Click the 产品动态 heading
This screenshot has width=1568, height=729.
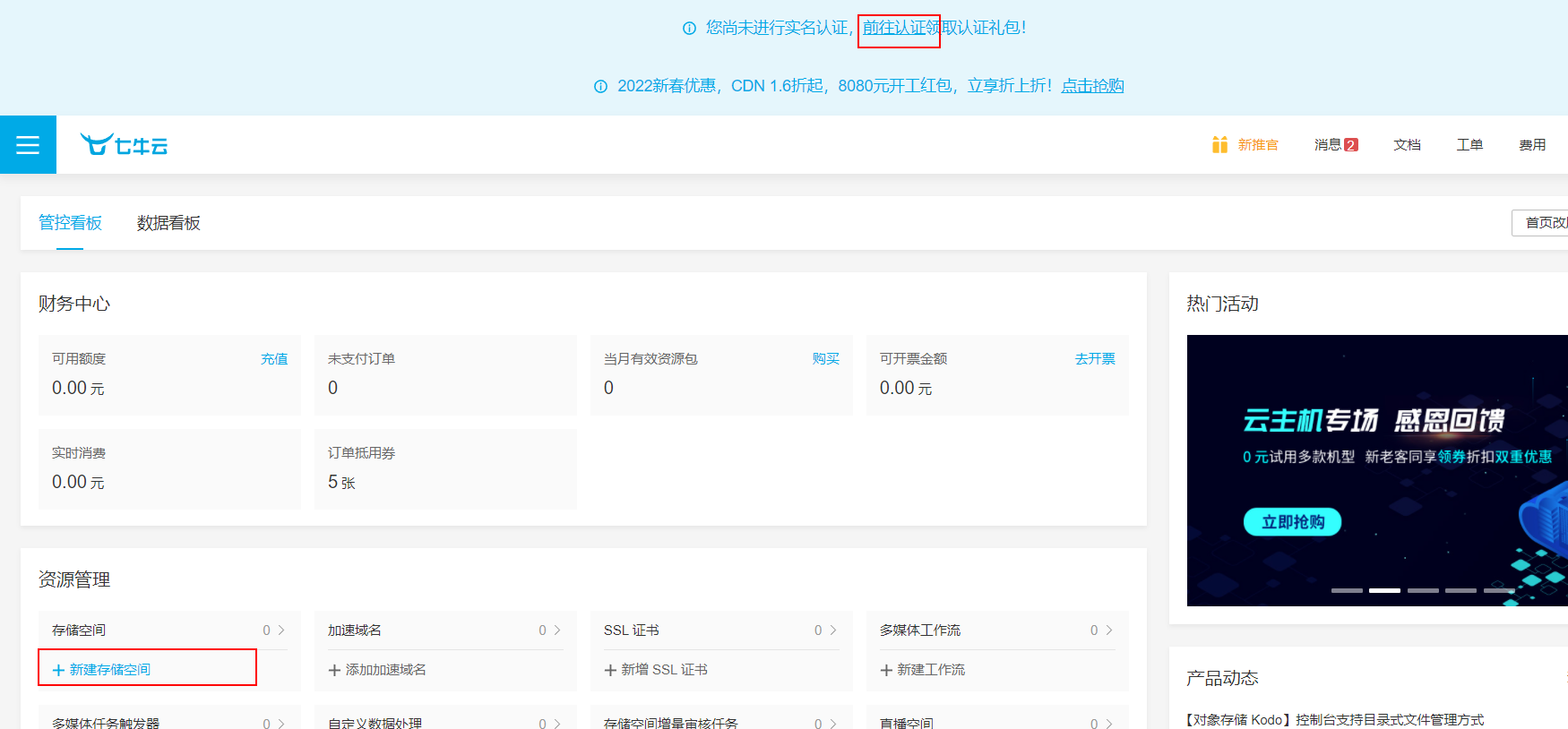[1223, 678]
